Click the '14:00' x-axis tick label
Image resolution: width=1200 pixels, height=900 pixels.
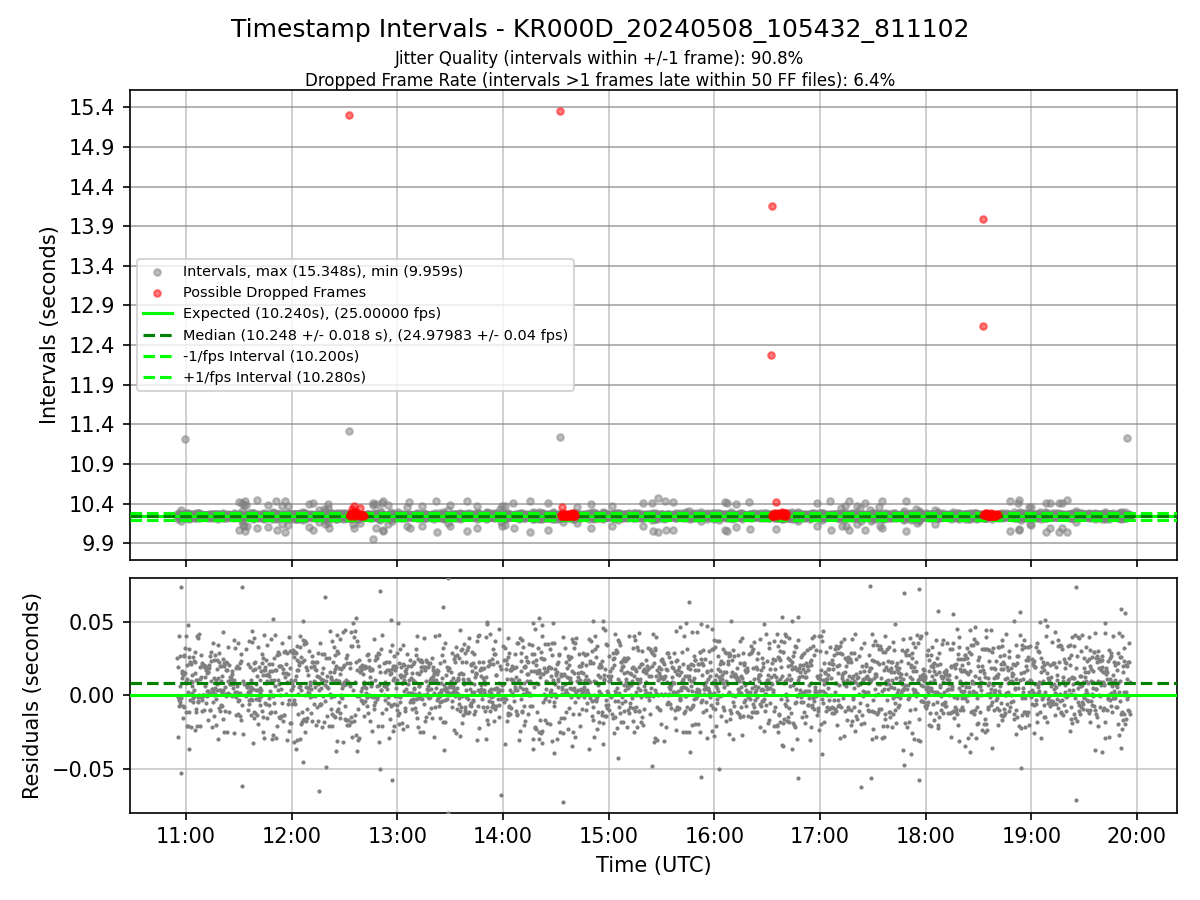[x=502, y=835]
